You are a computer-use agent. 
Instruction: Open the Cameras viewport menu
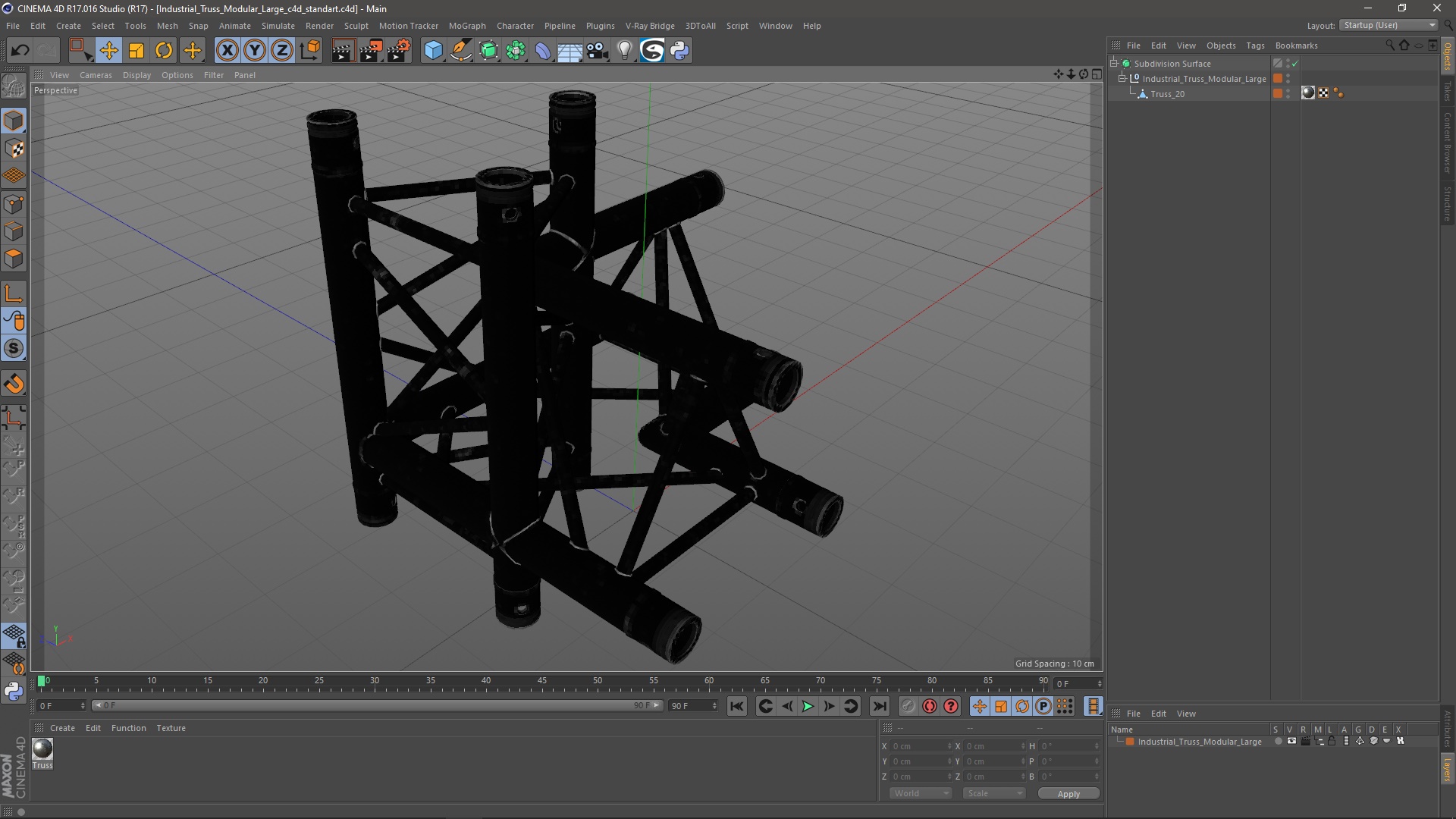pos(96,75)
